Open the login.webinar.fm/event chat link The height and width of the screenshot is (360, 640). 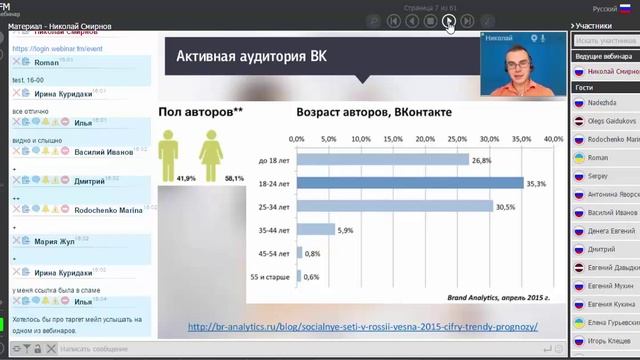[57, 49]
